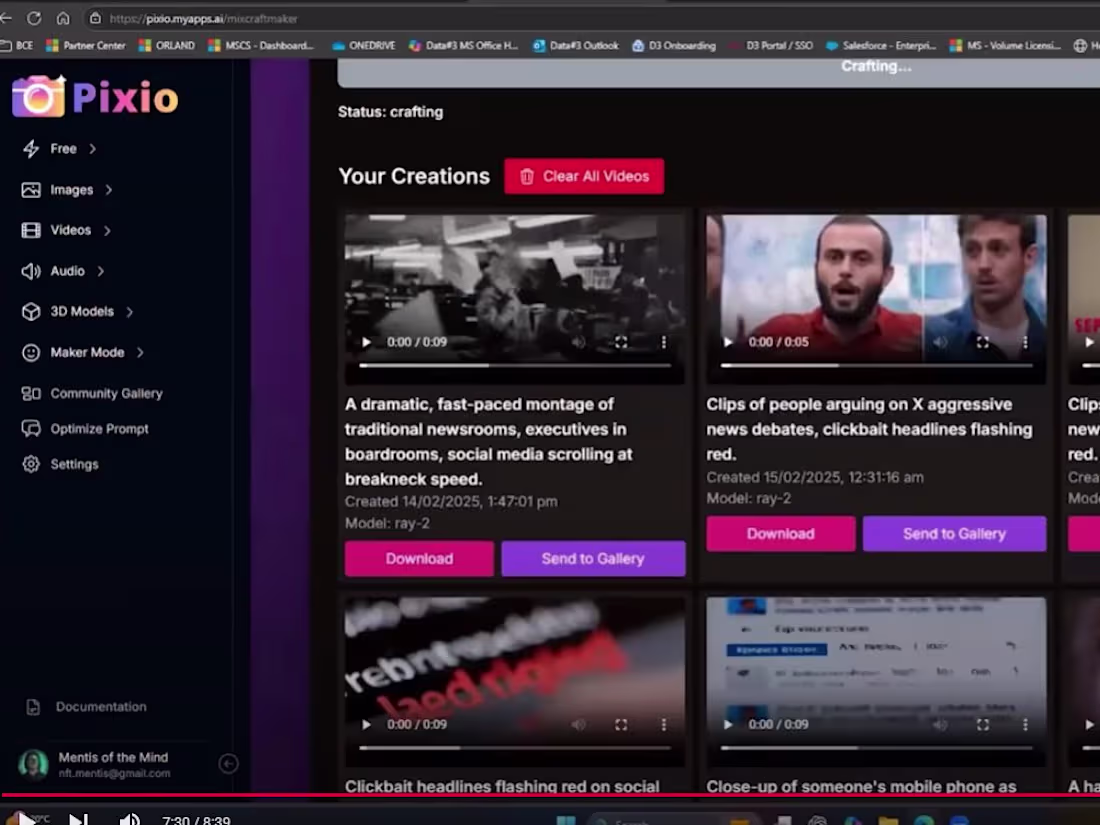The height and width of the screenshot is (825, 1100).
Task: Toggle player volume speaker icon
Action: tap(129, 819)
